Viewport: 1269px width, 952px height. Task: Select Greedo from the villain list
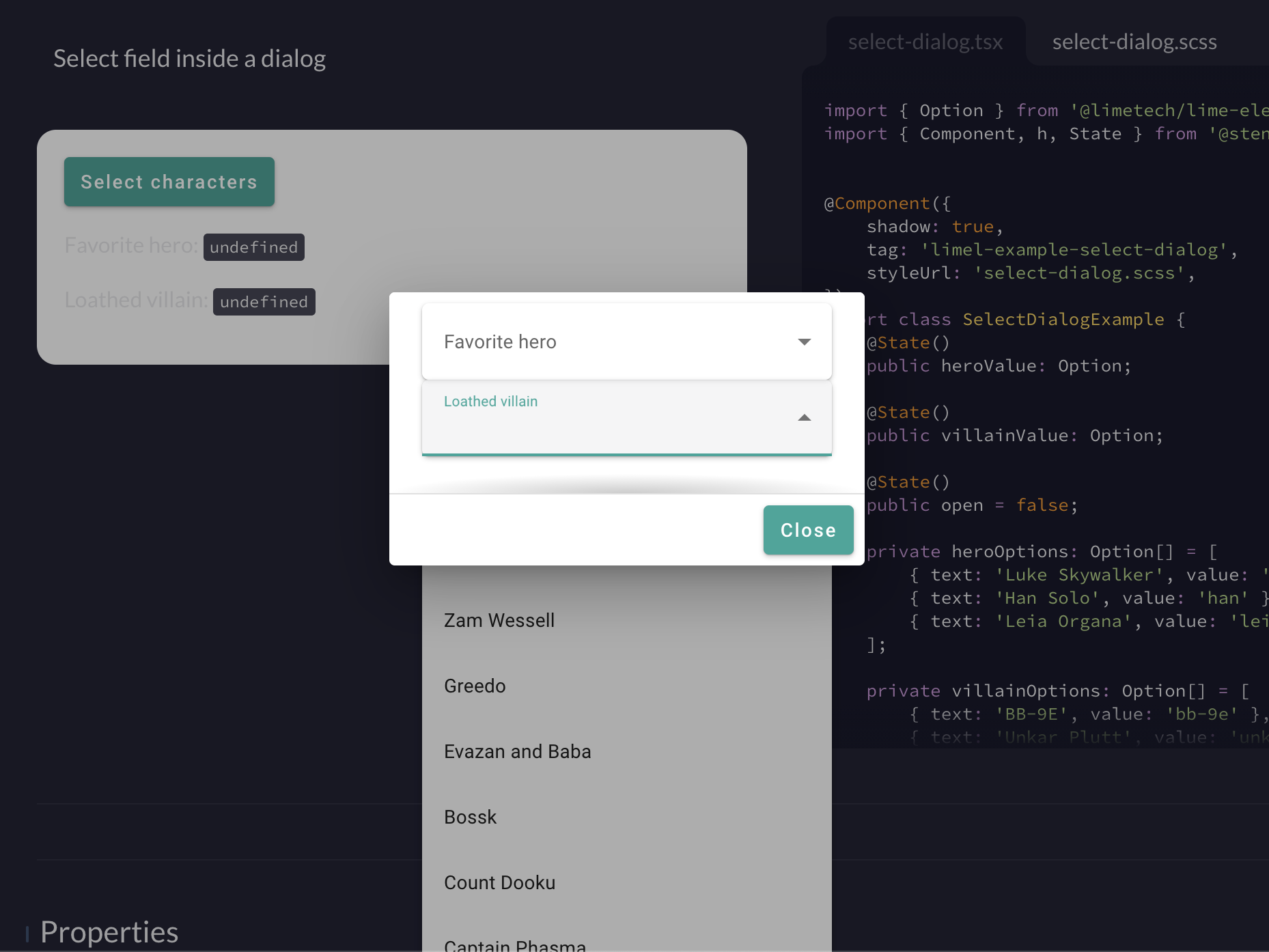(x=475, y=686)
